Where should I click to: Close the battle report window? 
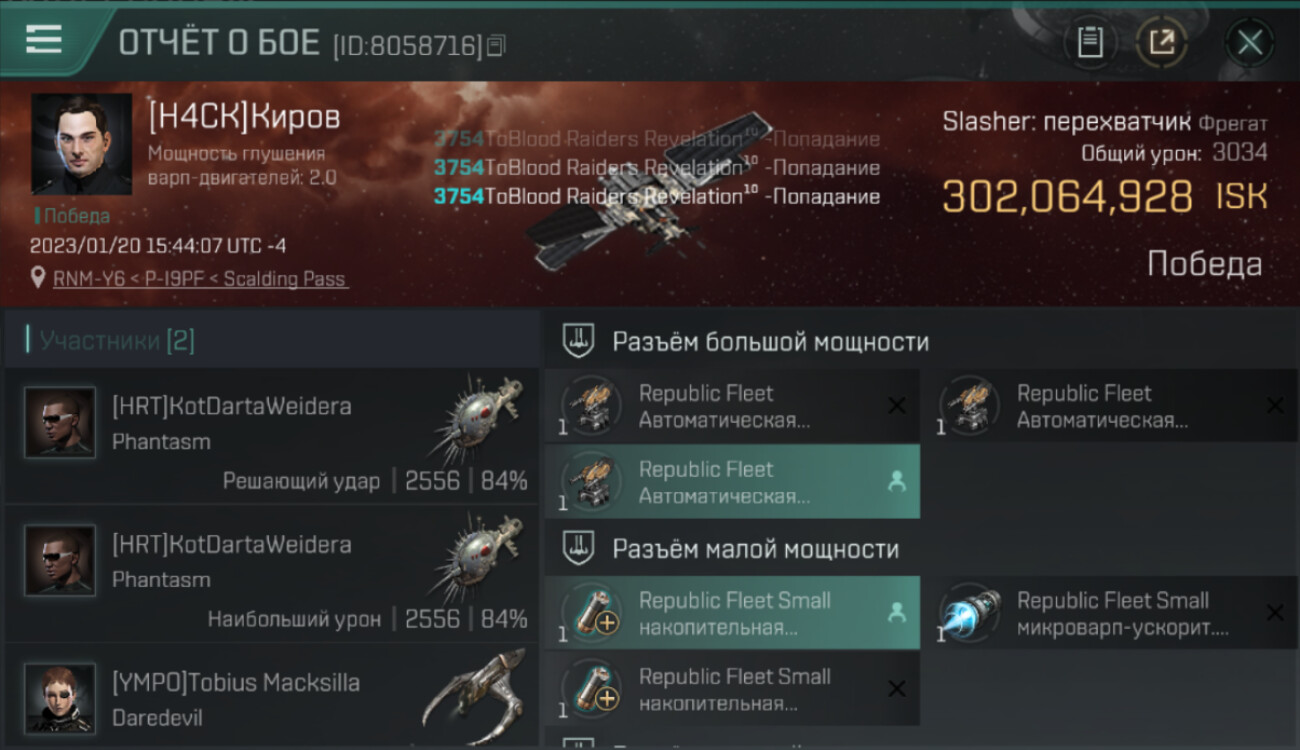coord(1250,42)
